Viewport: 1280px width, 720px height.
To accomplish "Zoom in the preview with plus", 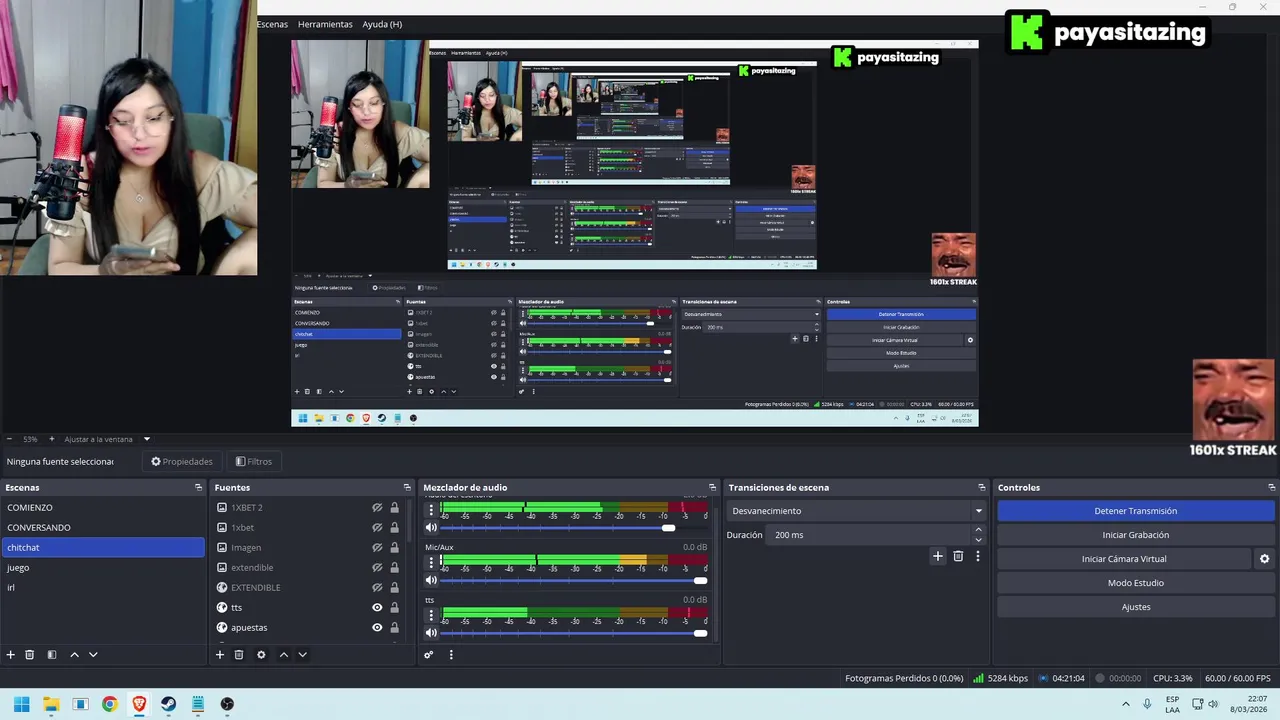I will [51, 439].
